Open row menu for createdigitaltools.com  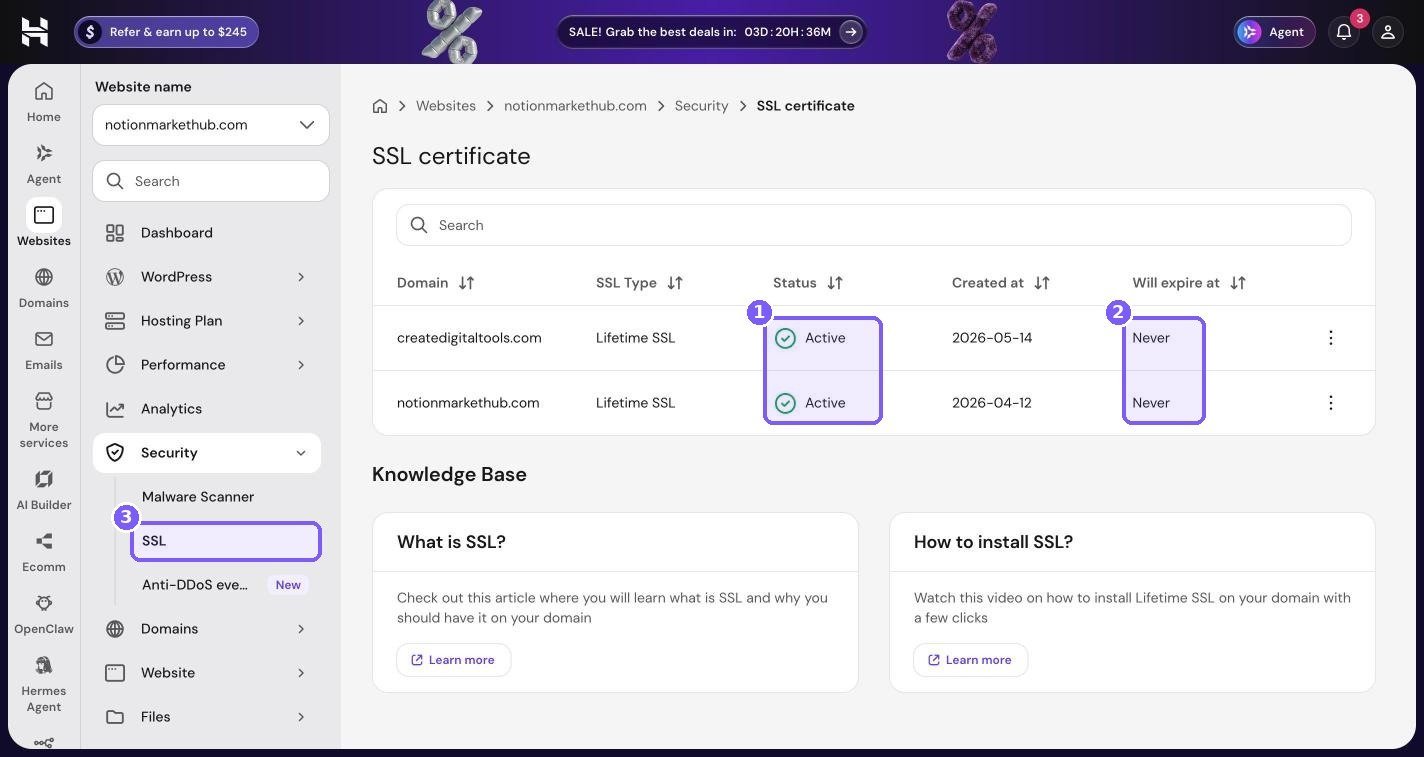[1330, 338]
